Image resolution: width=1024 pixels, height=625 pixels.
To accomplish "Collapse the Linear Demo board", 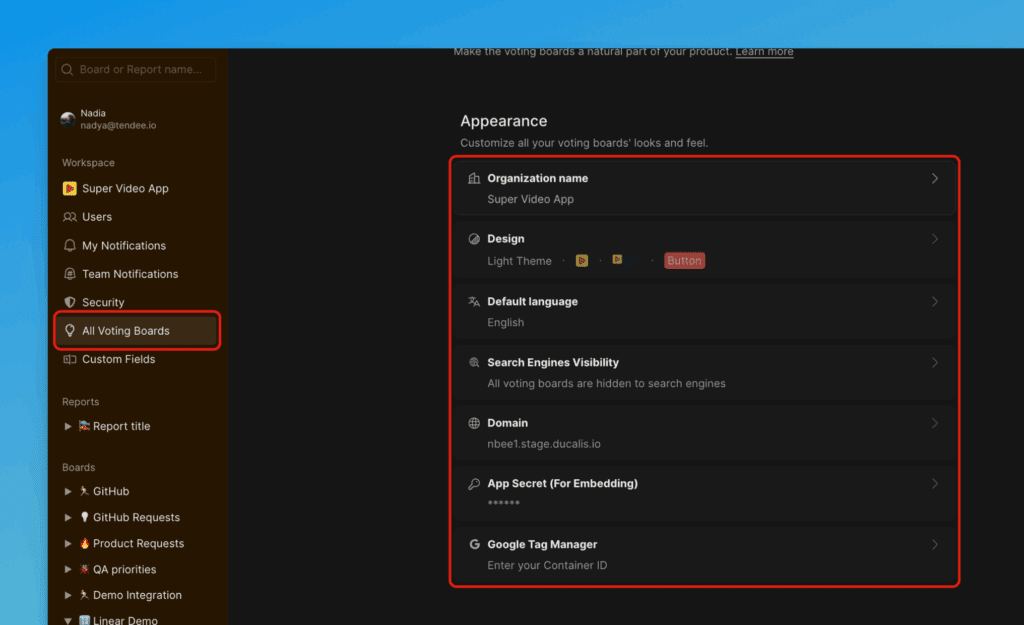I will point(68,621).
